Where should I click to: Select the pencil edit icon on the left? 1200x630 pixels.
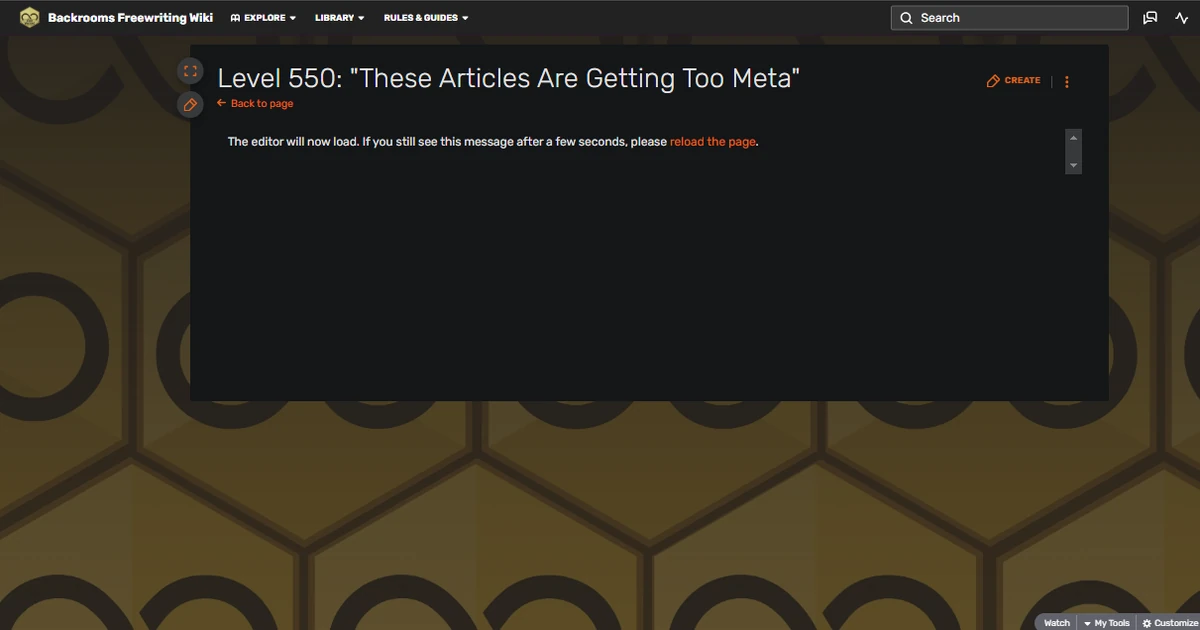190,103
